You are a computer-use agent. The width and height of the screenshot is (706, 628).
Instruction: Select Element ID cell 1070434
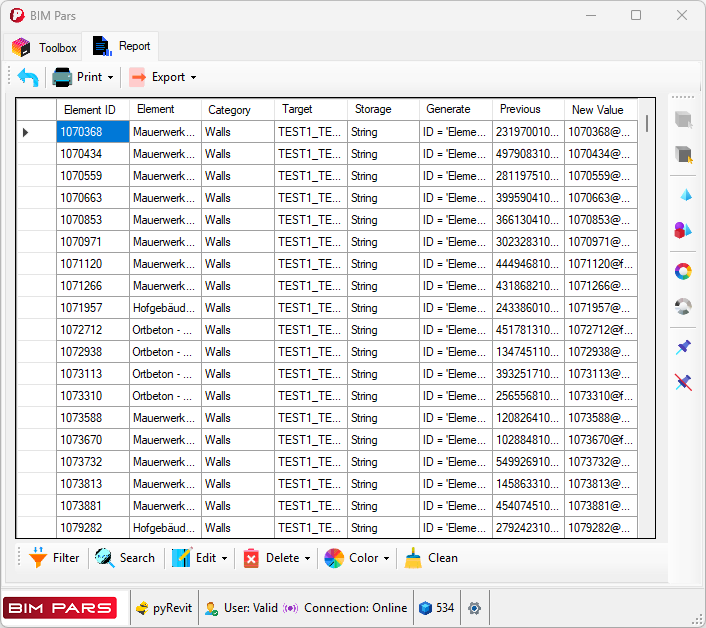point(93,154)
